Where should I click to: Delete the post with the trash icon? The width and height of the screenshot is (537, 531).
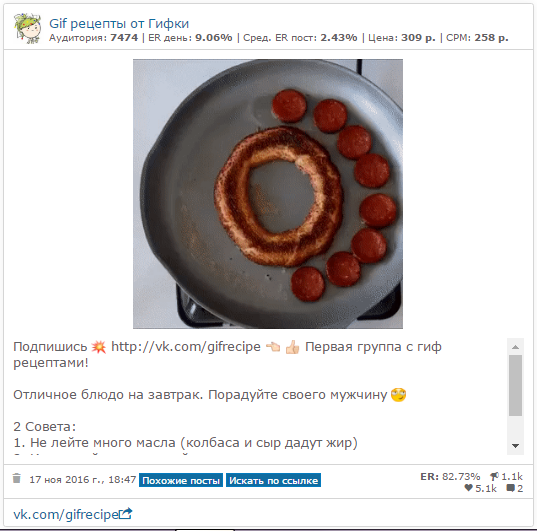pos(17,478)
